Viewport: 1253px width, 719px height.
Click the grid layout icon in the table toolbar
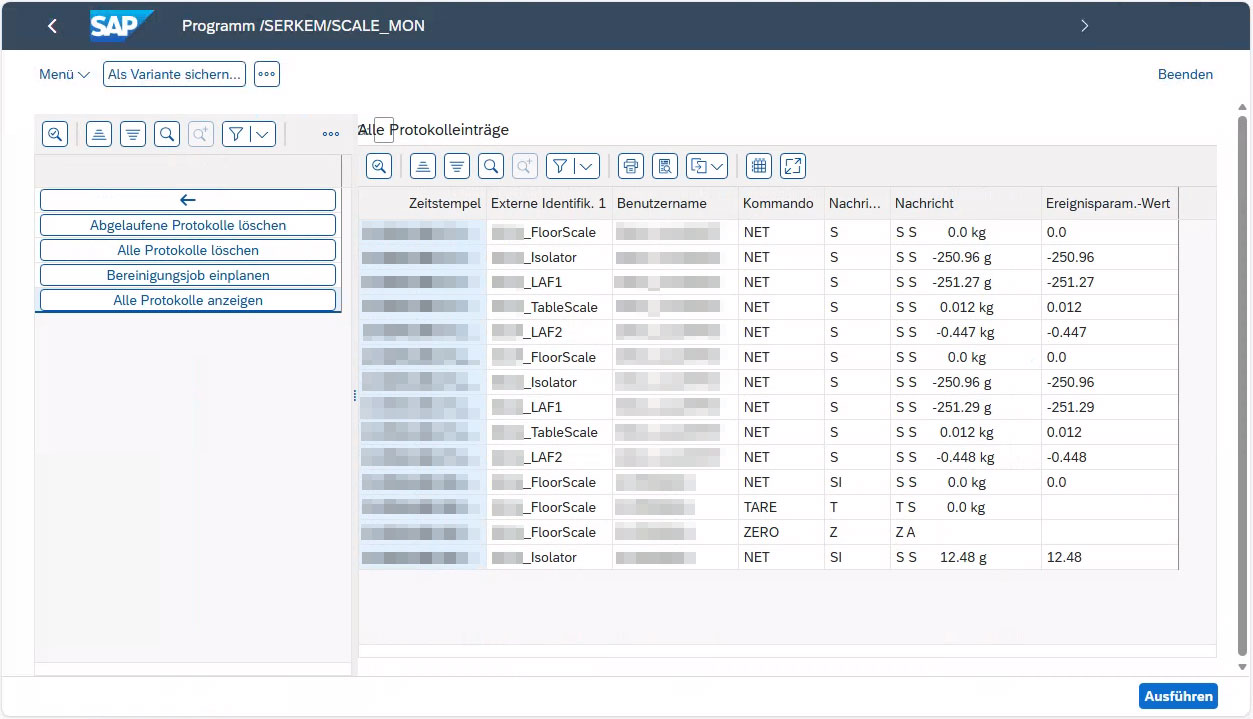pyautogui.click(x=759, y=166)
